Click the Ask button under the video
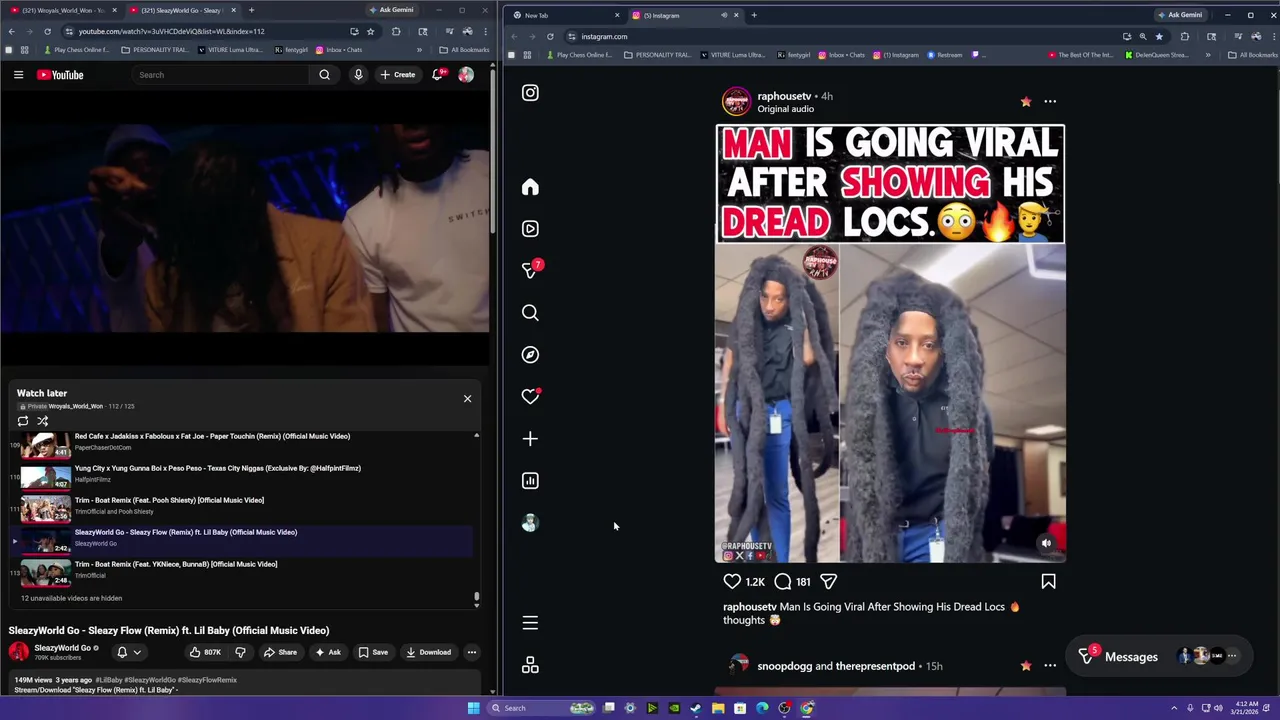This screenshot has height=720, width=1280. pos(328,652)
